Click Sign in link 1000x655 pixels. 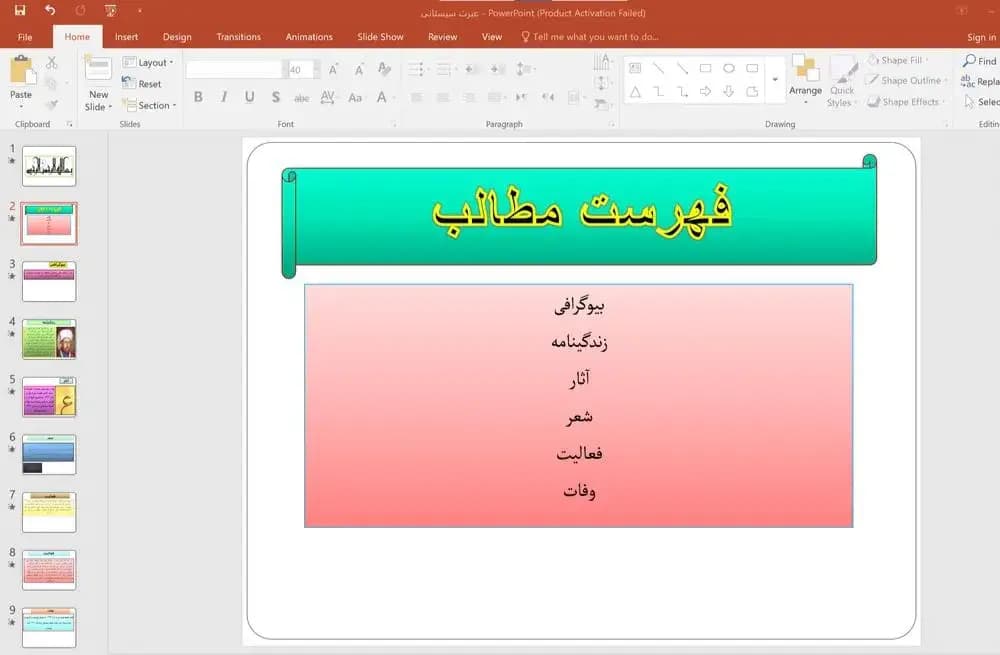(982, 37)
